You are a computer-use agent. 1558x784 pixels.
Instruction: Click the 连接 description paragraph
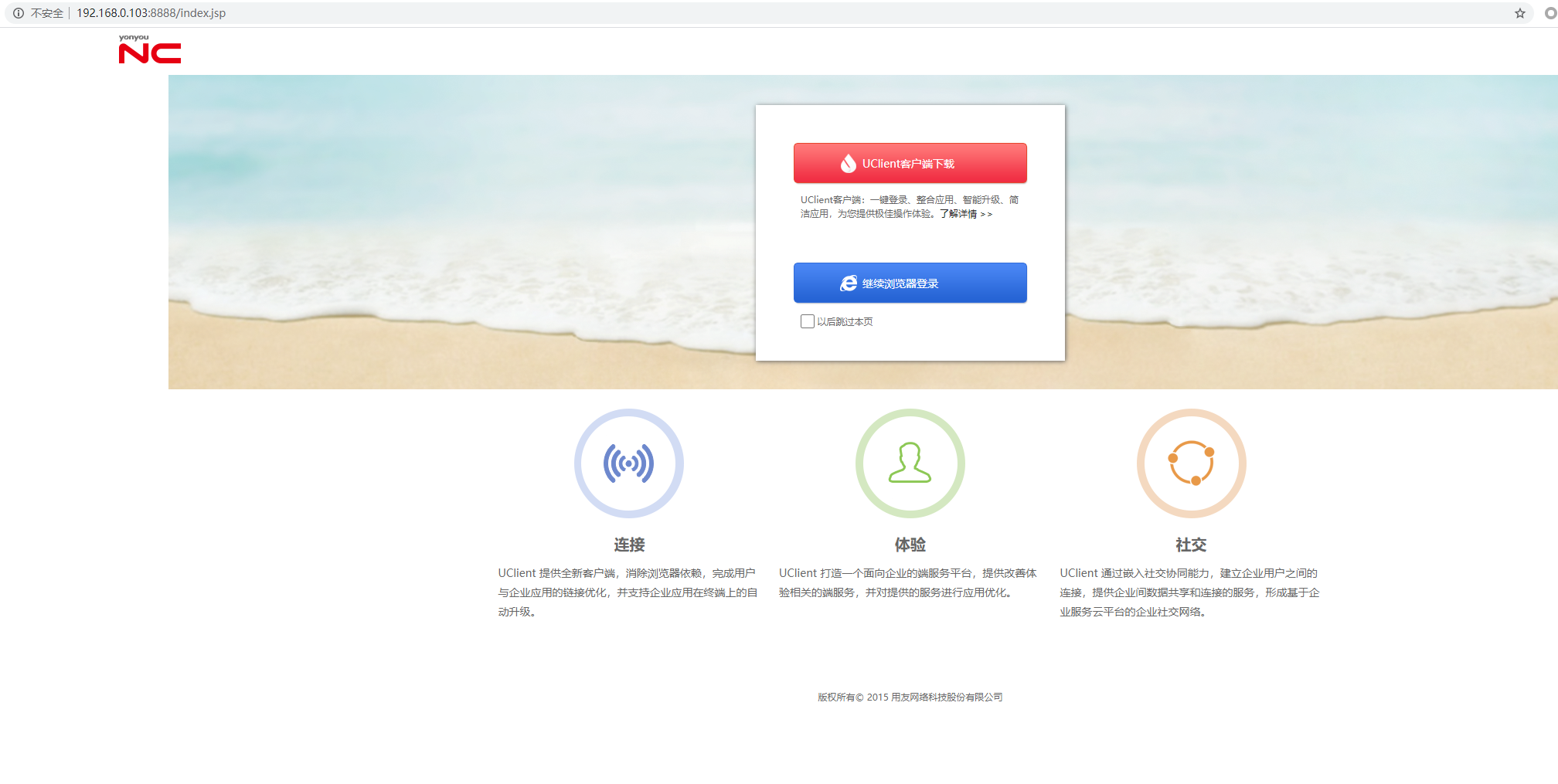(x=628, y=592)
